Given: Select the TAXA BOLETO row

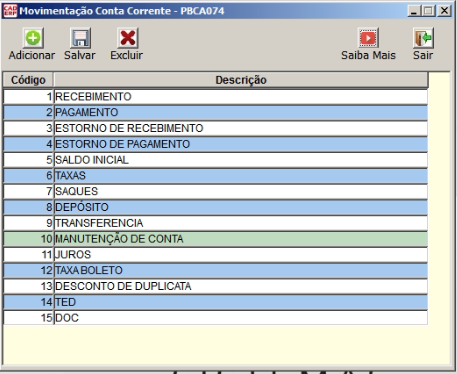Looking at the screenshot, I should coord(215,270).
